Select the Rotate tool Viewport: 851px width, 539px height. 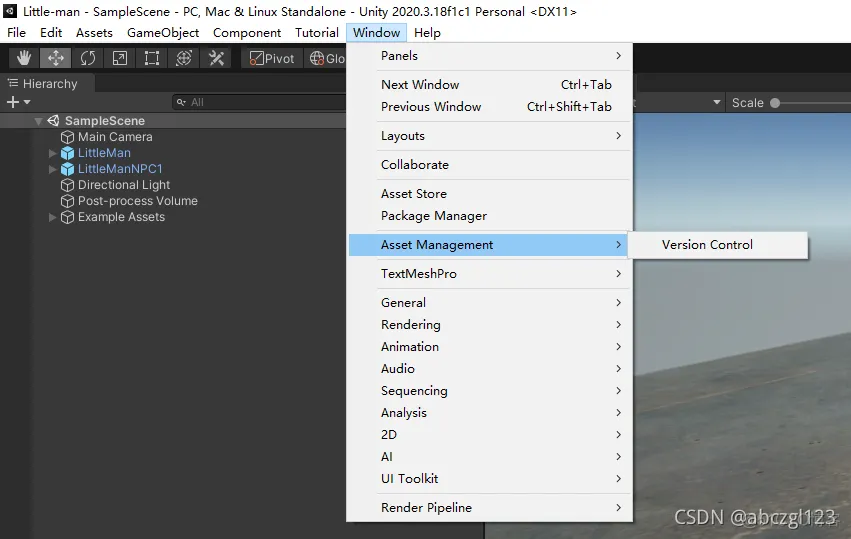88,58
